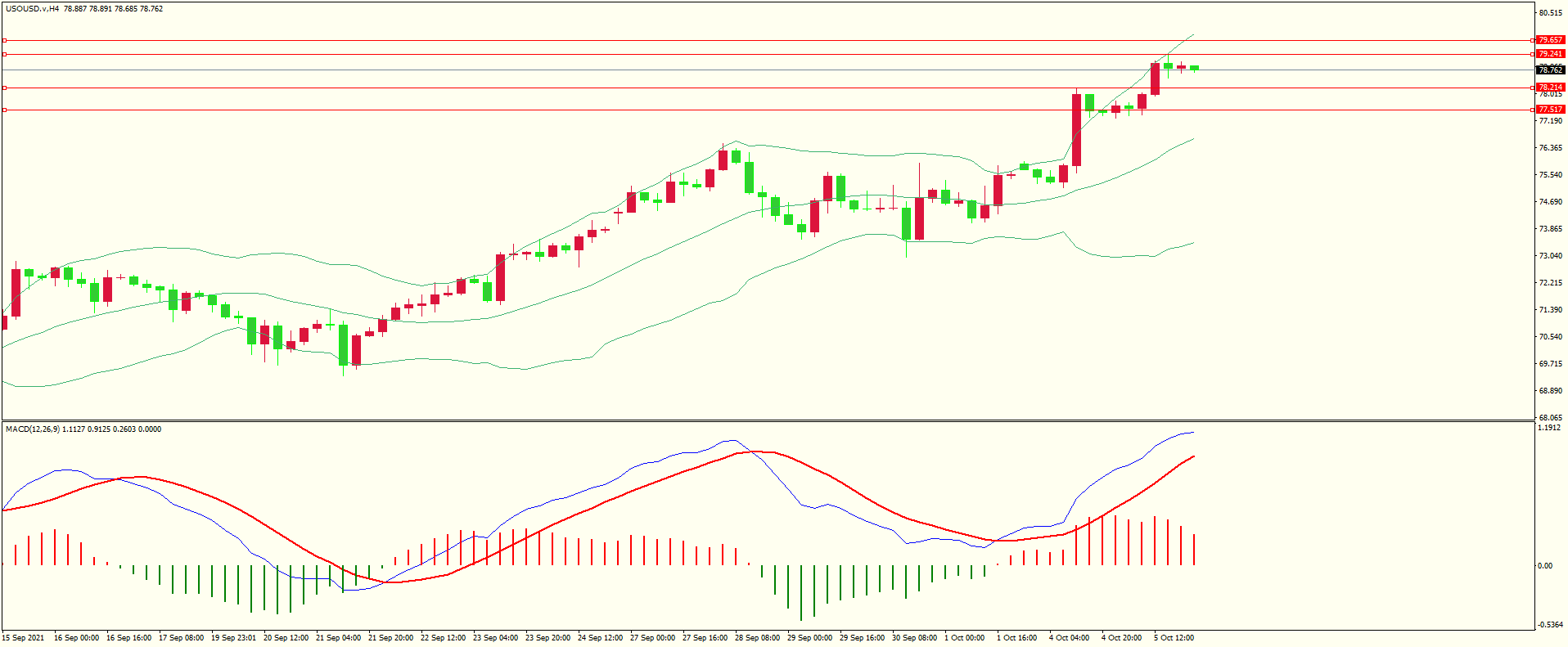Click the 30 Sep 08:00 time label
The width and height of the screenshot is (1568, 647).
(x=914, y=638)
